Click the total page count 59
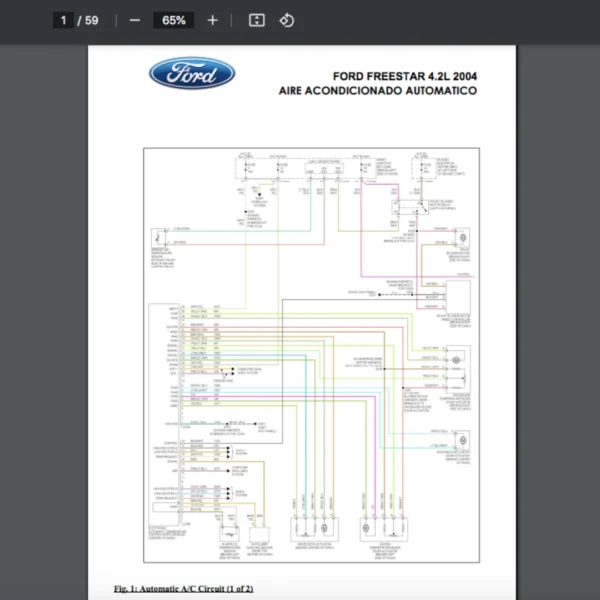This screenshot has width=600, height=600. click(90, 20)
